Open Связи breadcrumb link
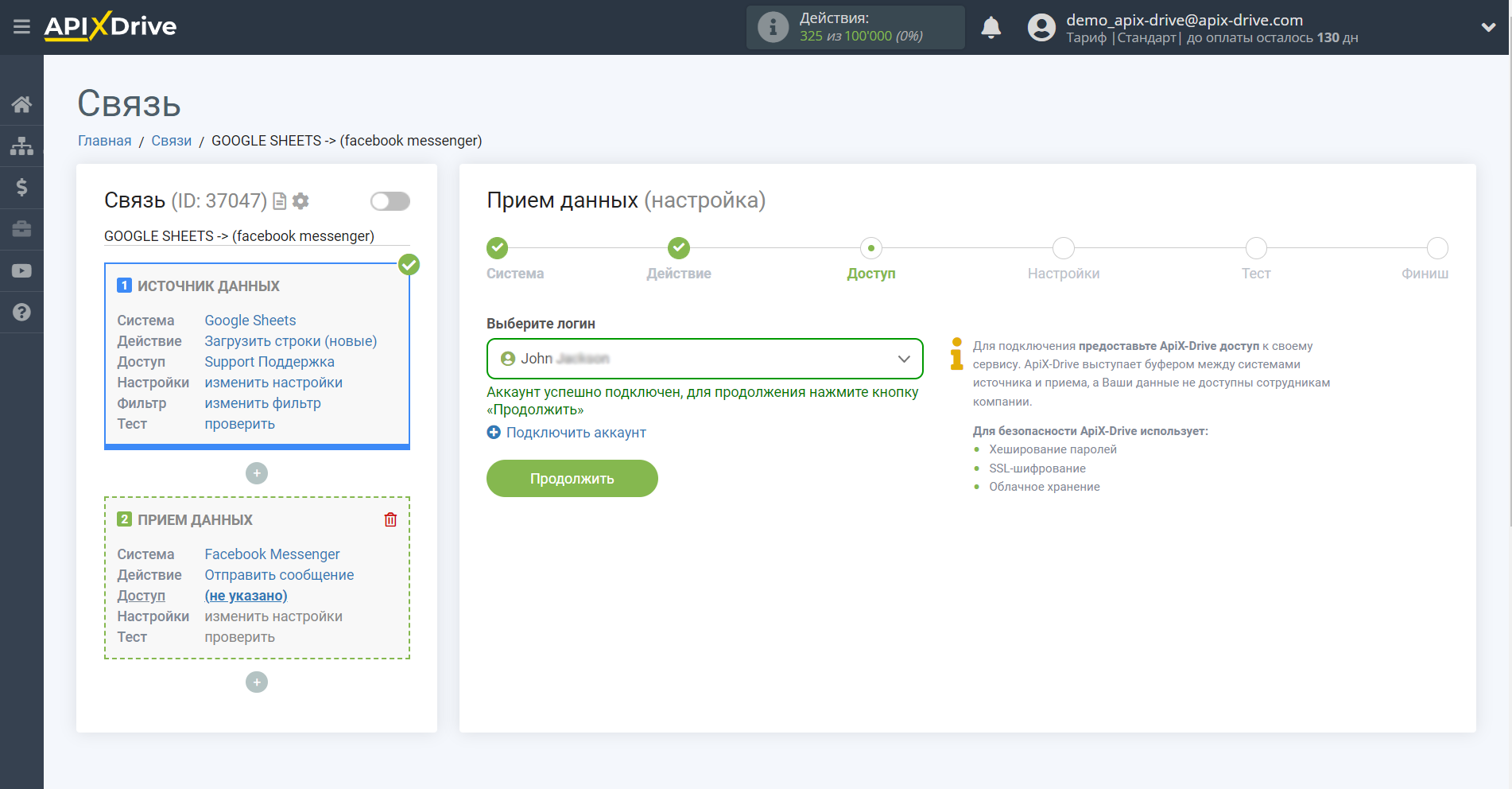 [x=171, y=141]
